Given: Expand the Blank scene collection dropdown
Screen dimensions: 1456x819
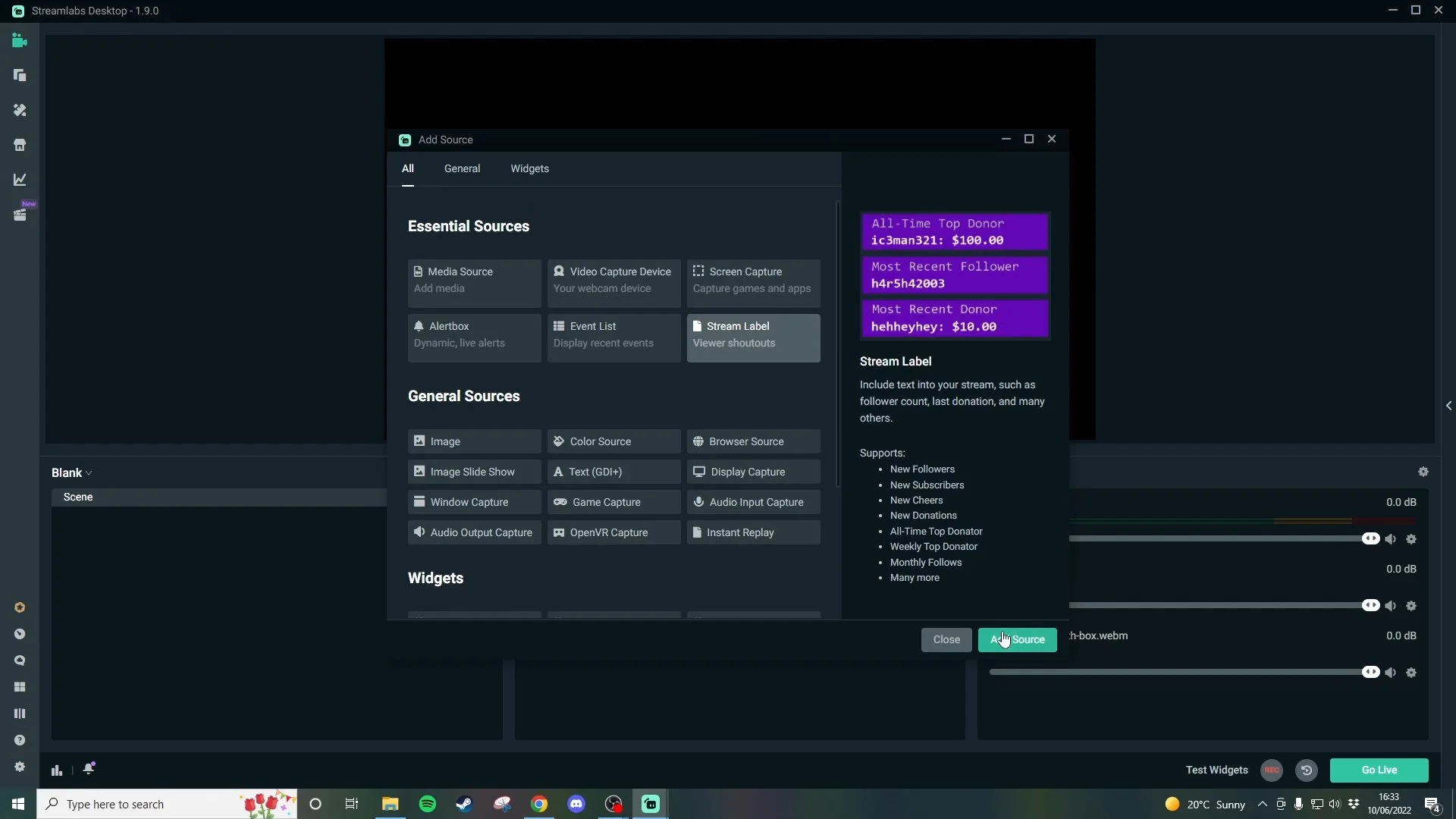Looking at the screenshot, I should click(x=72, y=472).
